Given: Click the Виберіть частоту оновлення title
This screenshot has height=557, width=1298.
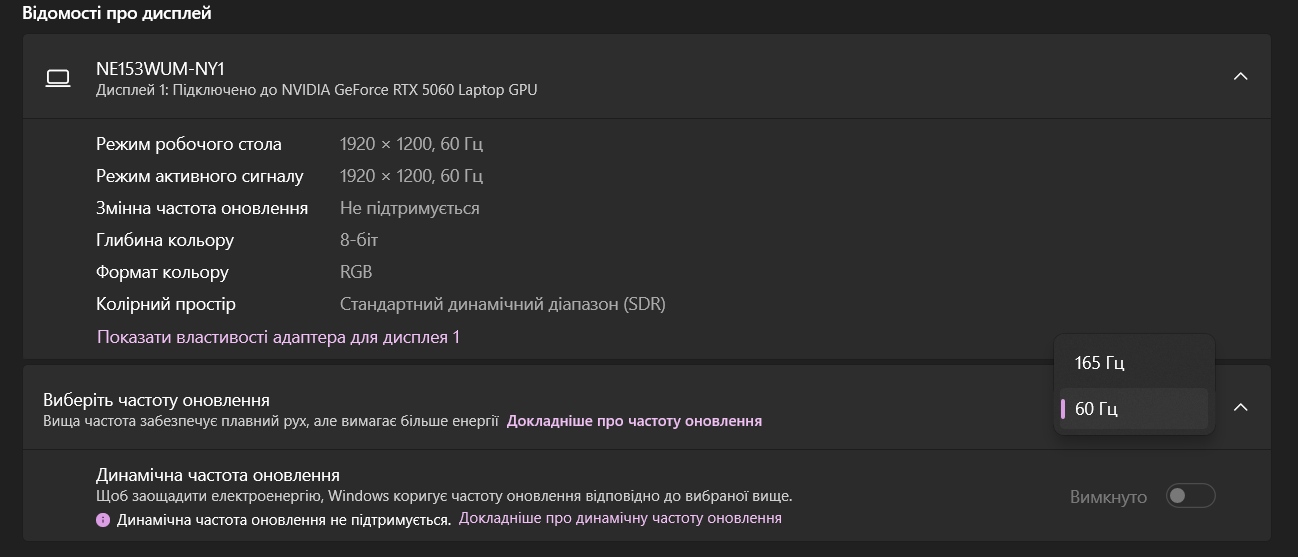Looking at the screenshot, I should [156, 400].
